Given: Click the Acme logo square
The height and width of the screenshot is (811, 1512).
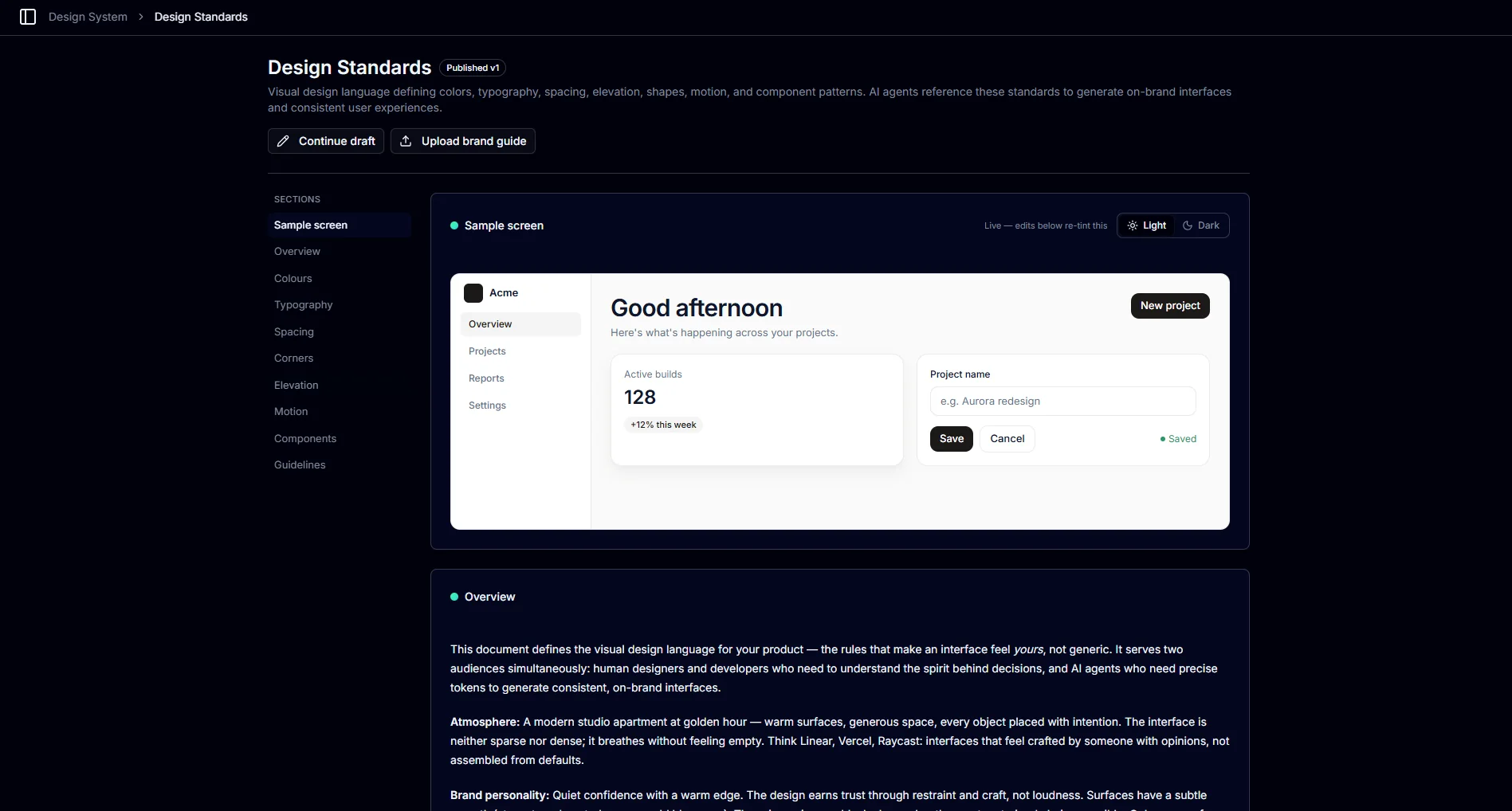Looking at the screenshot, I should 473,293.
